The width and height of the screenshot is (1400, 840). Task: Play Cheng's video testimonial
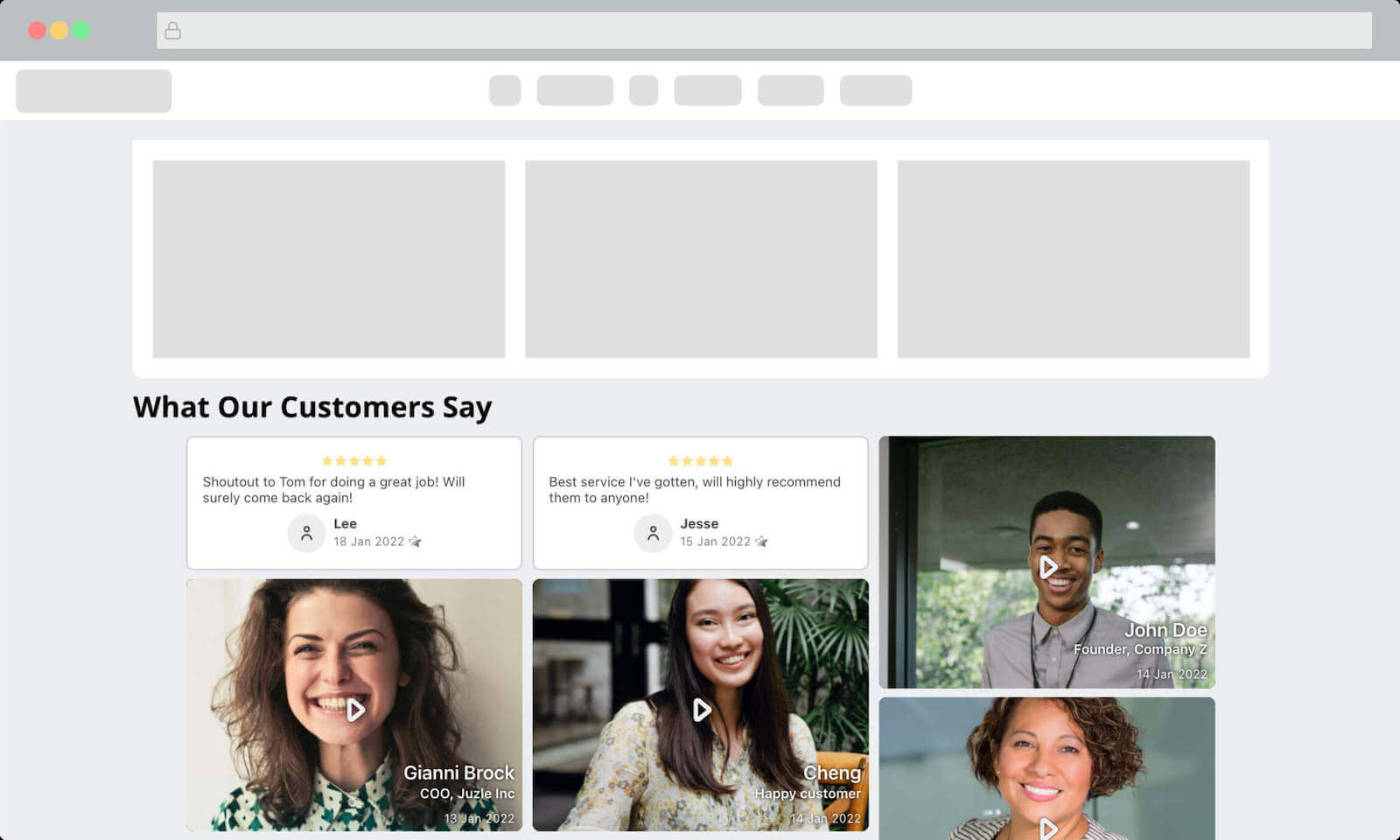[x=702, y=710]
